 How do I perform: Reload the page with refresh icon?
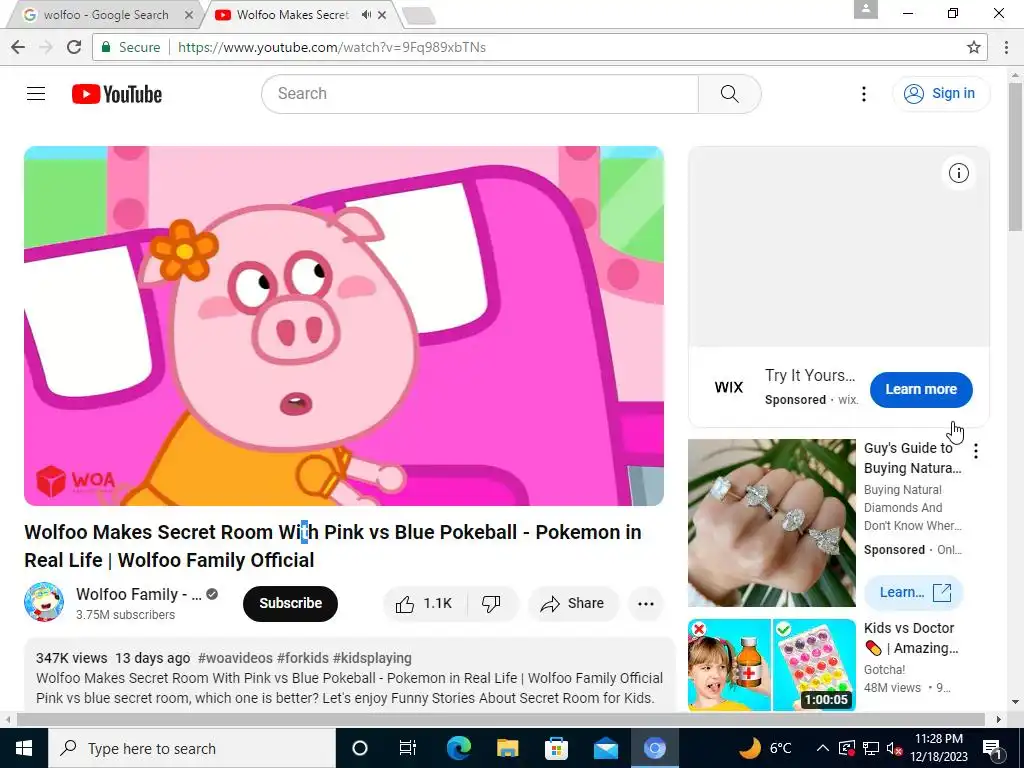74,47
